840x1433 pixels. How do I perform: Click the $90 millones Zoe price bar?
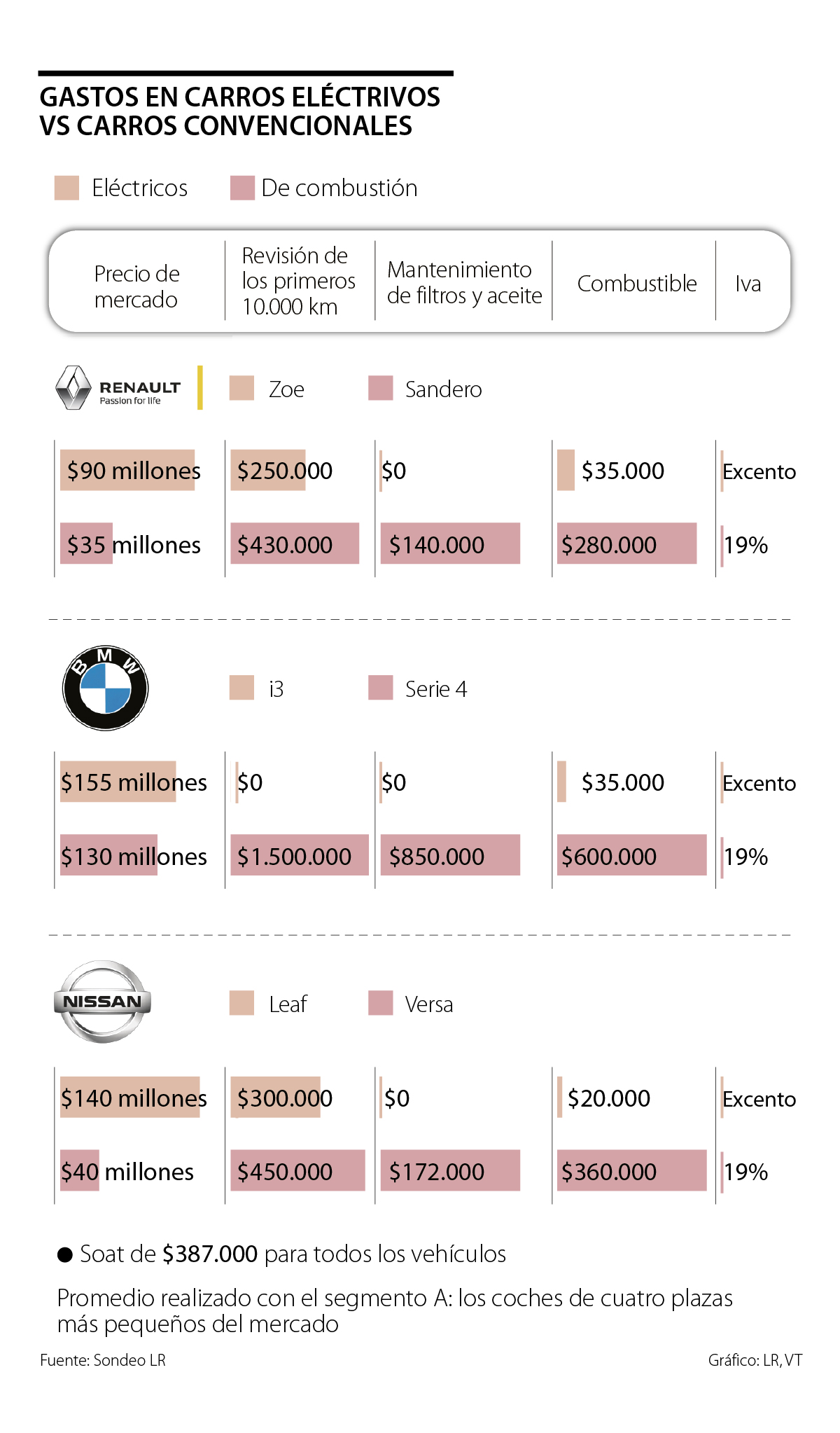127,470
